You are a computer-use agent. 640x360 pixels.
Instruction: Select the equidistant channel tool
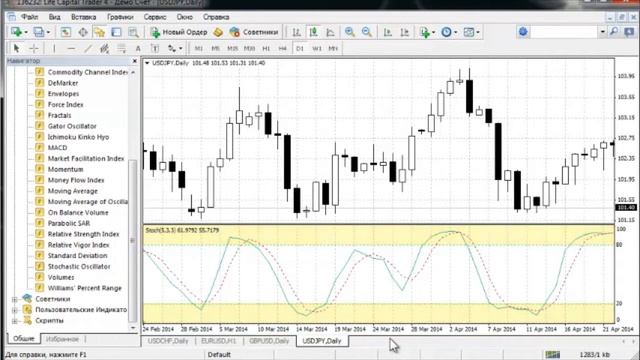point(104,49)
